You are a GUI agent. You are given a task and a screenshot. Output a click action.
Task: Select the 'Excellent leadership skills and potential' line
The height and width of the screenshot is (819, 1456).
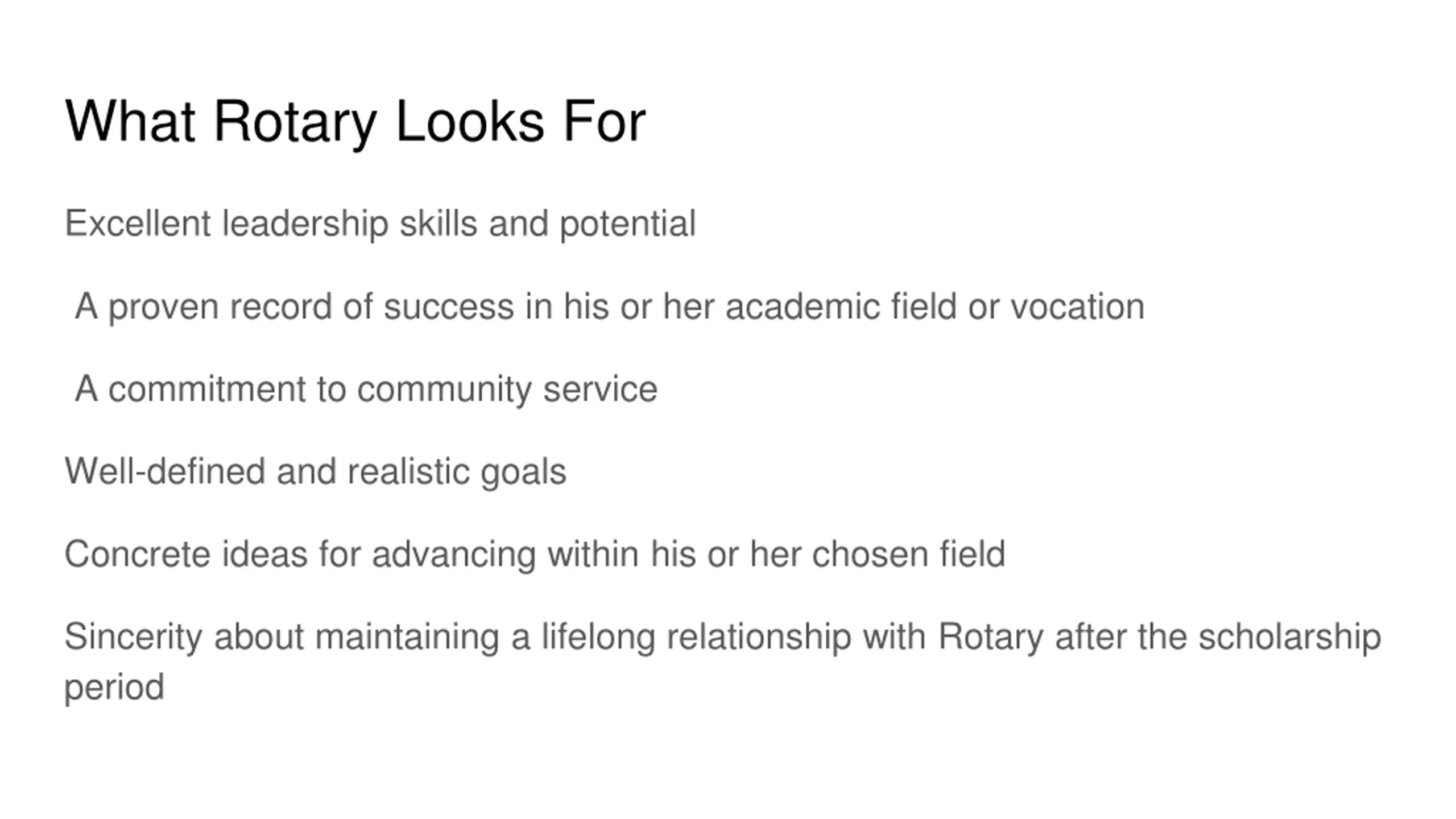click(380, 223)
